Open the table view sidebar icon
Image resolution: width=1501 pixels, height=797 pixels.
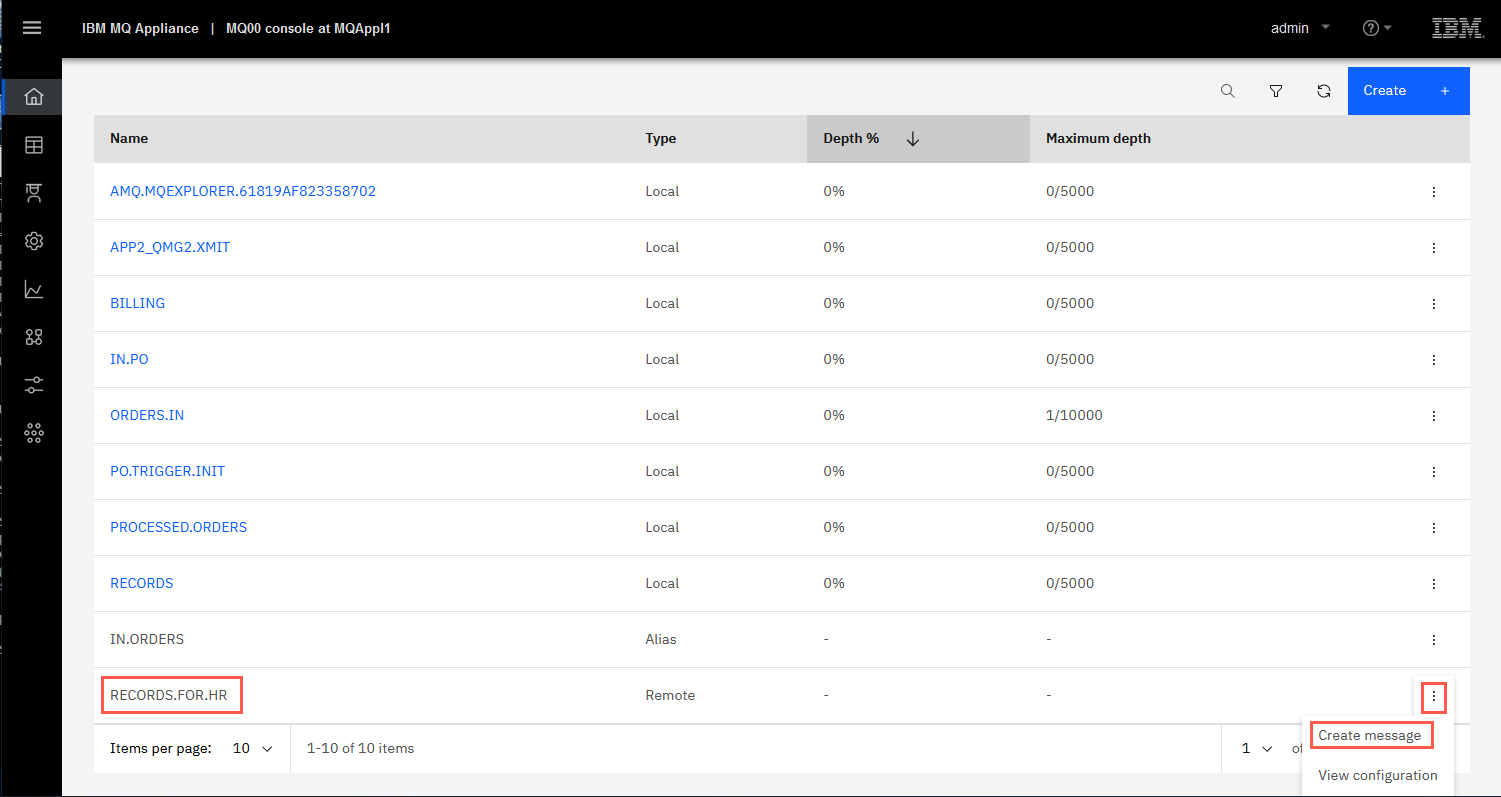(x=34, y=145)
